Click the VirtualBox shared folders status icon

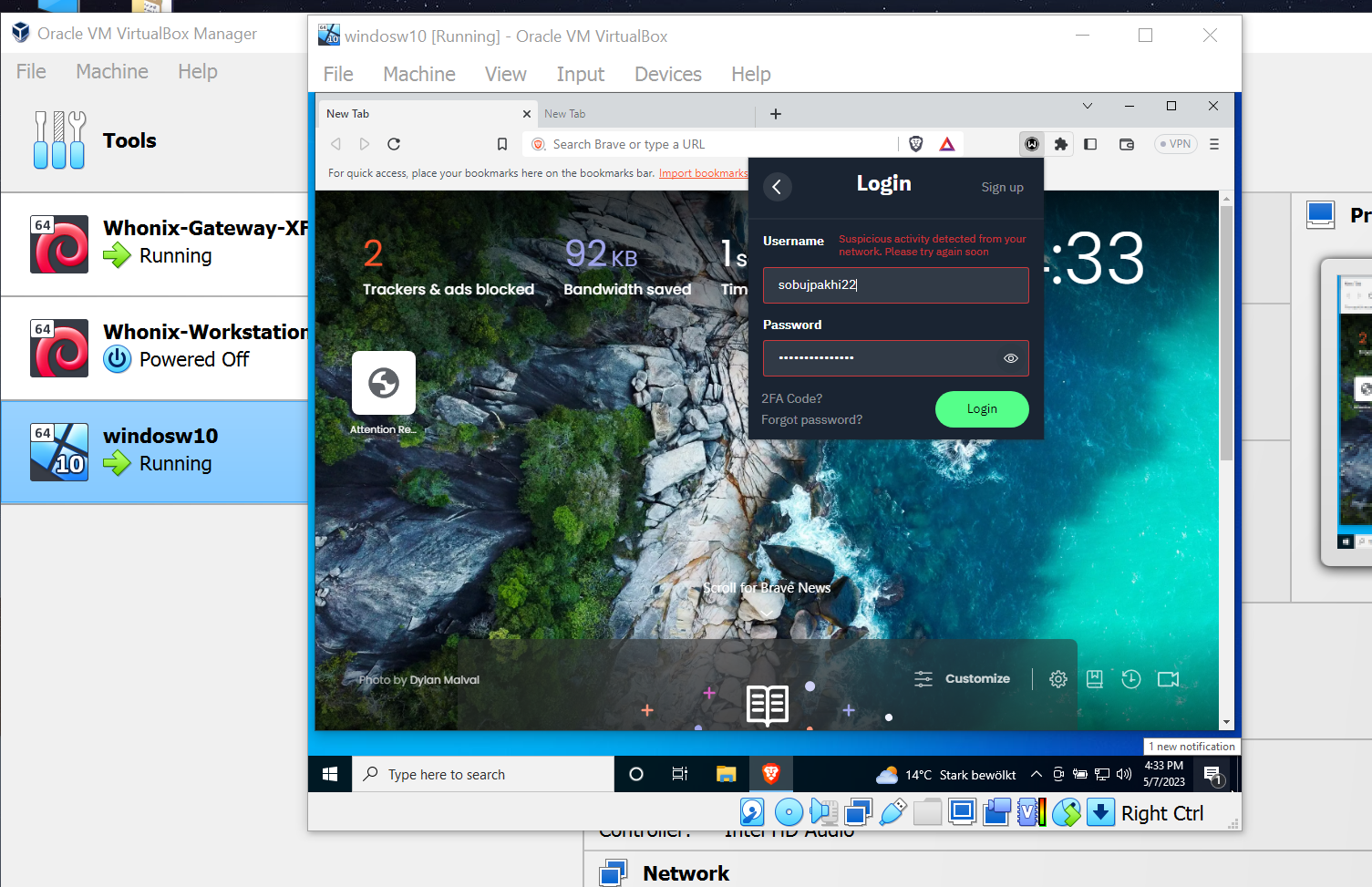coord(927,811)
